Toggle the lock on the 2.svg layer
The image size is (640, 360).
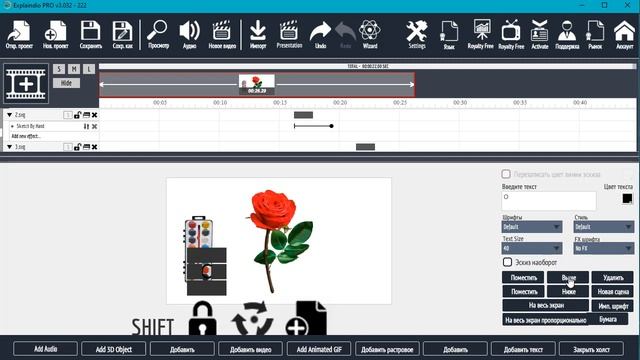(77, 115)
